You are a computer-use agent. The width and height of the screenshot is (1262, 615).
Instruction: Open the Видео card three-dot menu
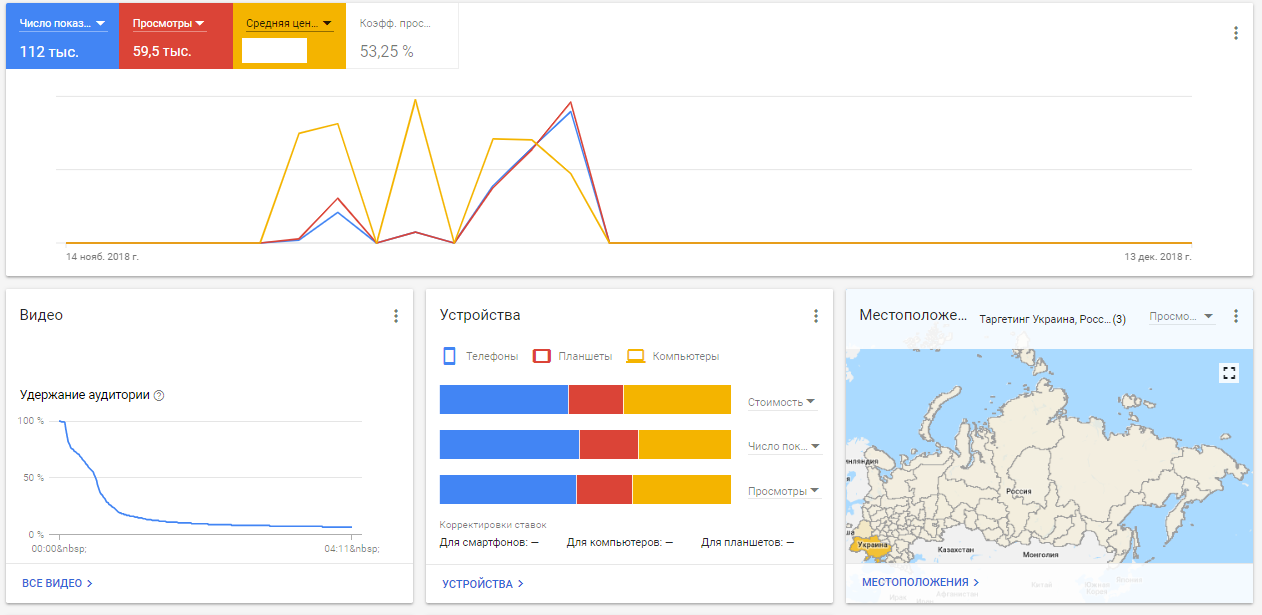395,316
